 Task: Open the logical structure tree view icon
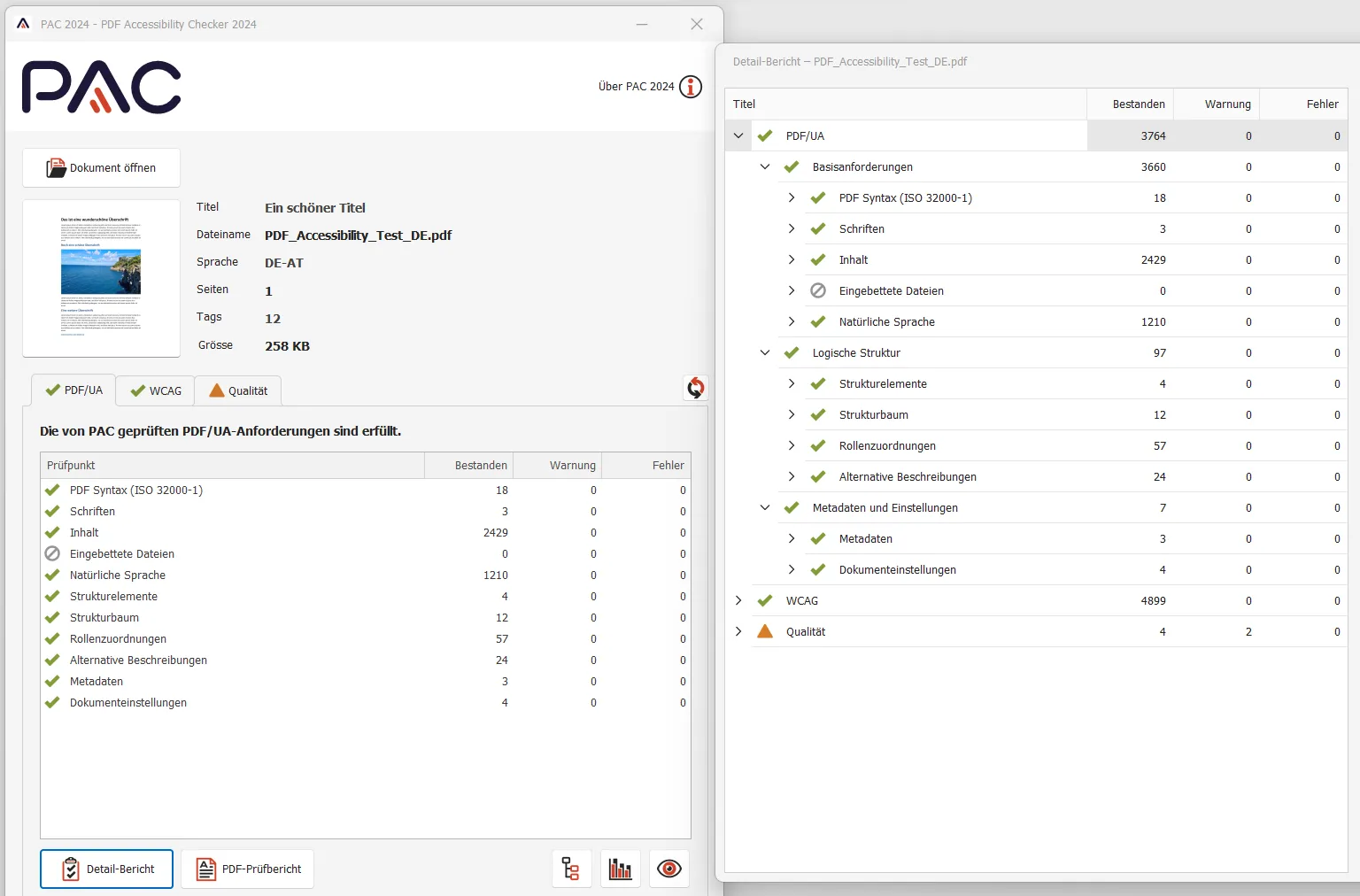click(571, 869)
